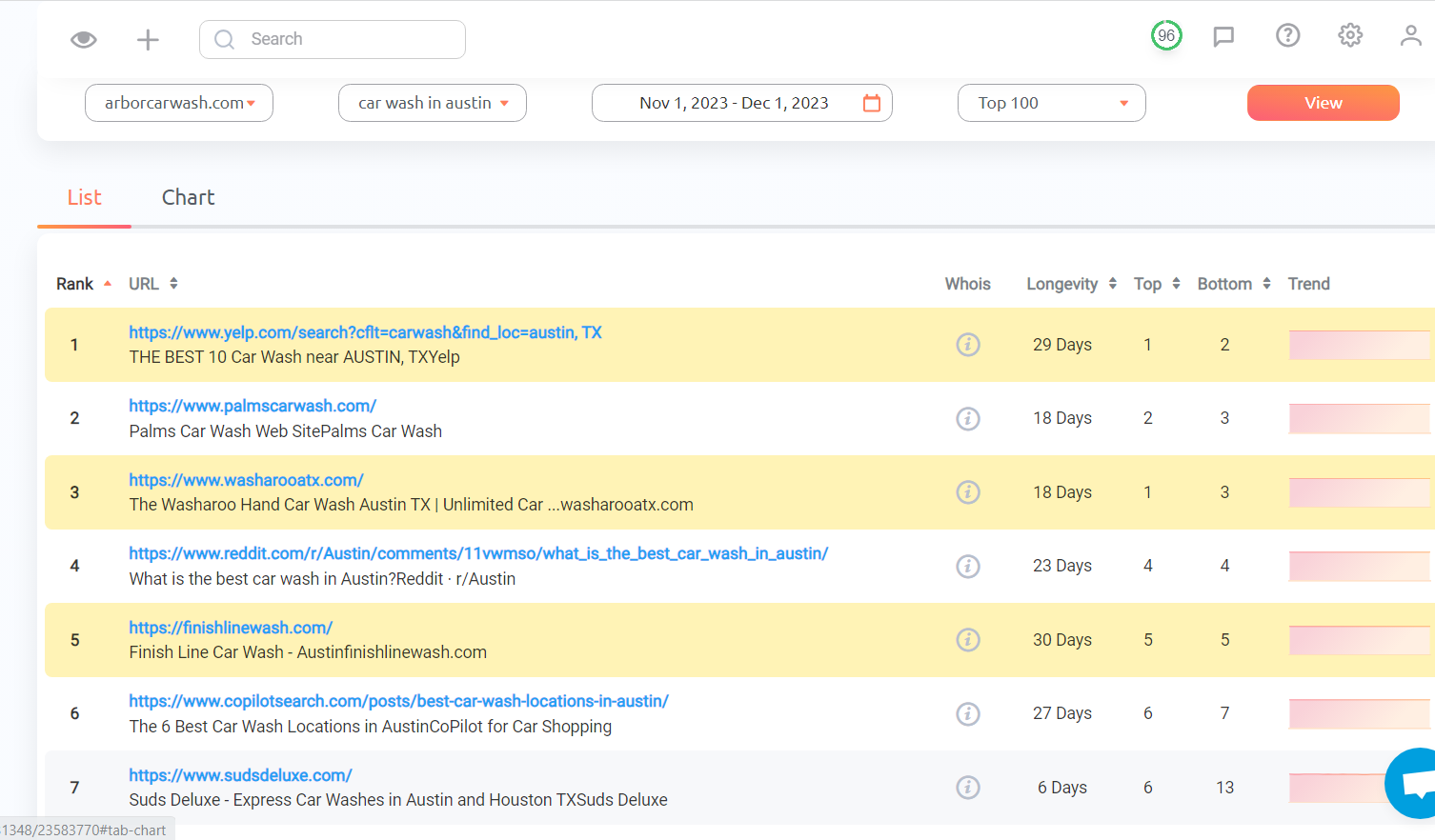1435x840 pixels.
Task: Open the user profile icon
Action: click(x=1411, y=35)
